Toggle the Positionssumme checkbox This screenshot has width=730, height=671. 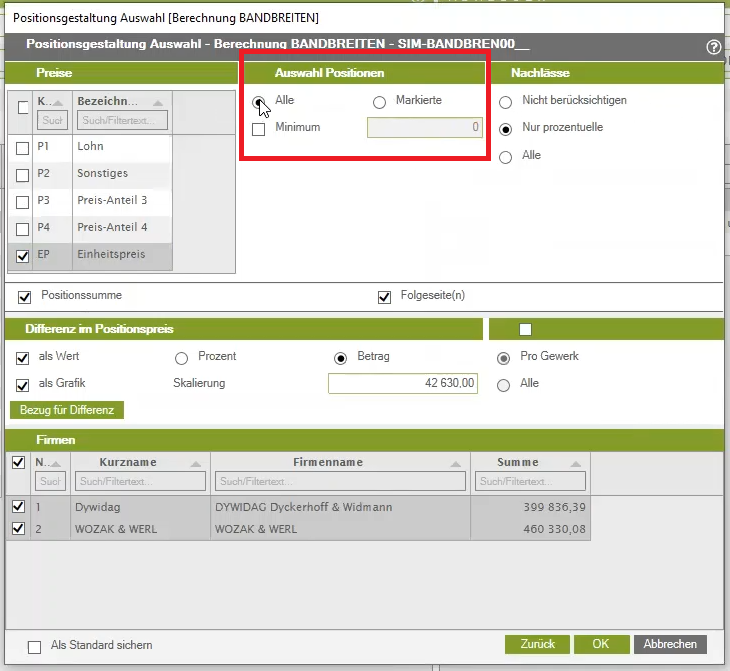23,297
